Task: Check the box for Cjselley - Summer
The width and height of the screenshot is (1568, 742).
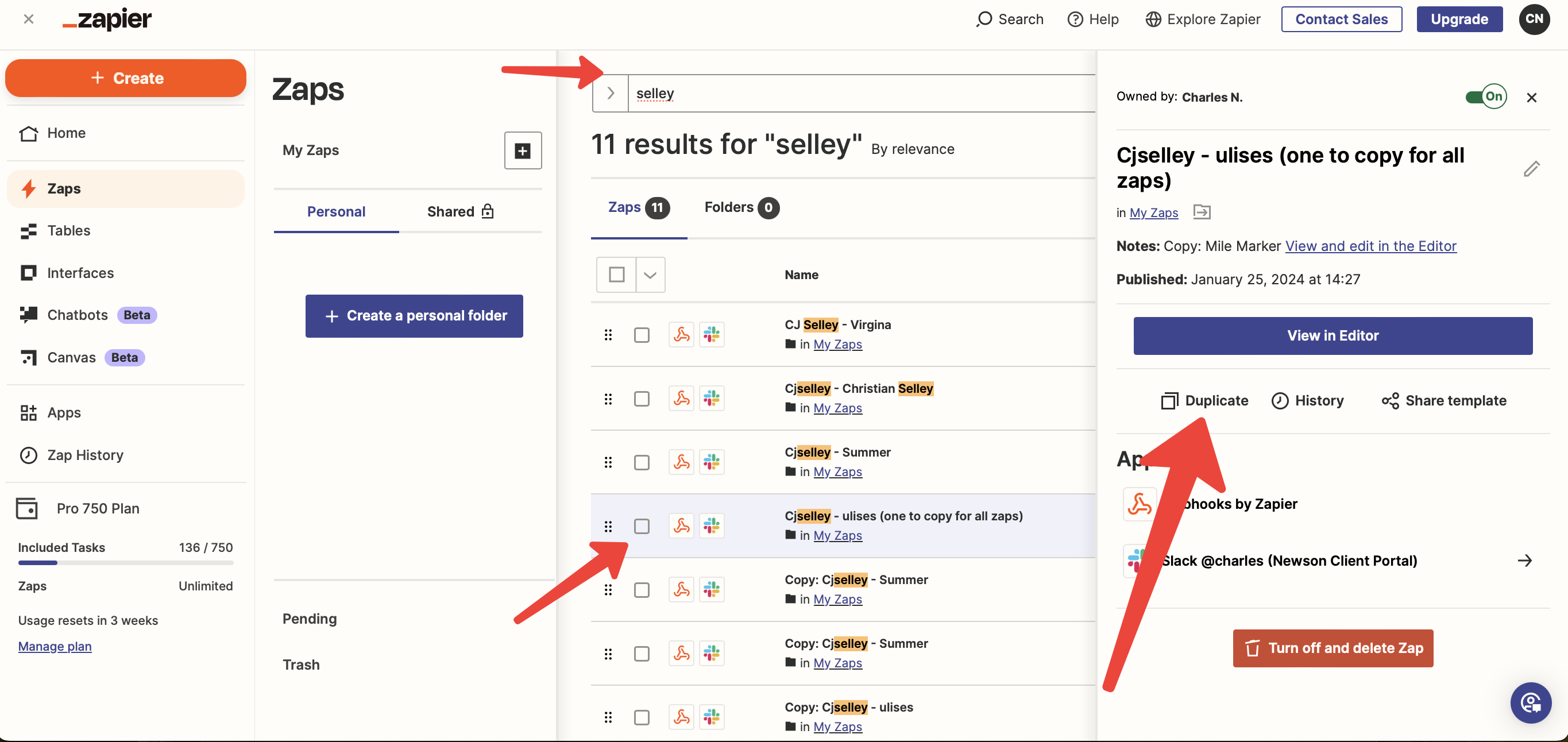Action: click(642, 463)
